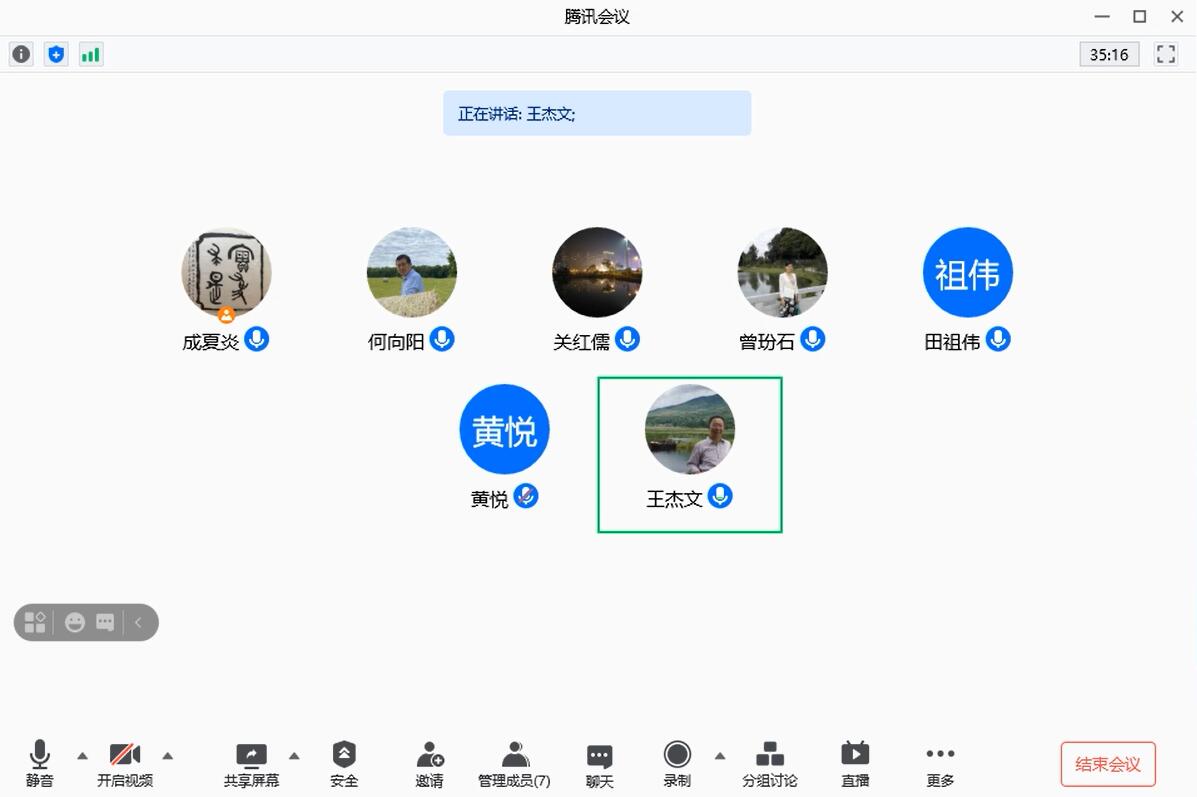Click the 结束会议 end meeting button
Viewport: 1197px width, 797px height.
coord(1108,763)
